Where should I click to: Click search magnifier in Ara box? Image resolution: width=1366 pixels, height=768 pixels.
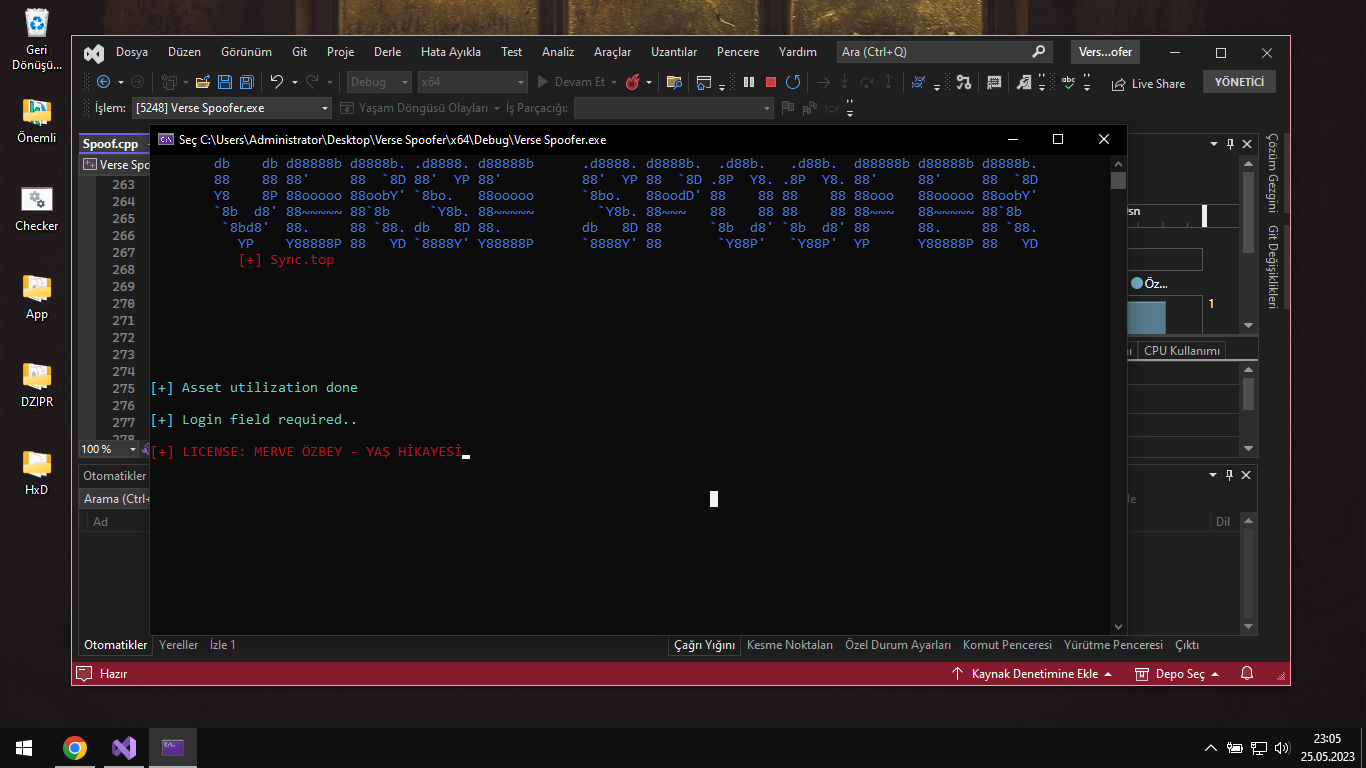point(1039,52)
